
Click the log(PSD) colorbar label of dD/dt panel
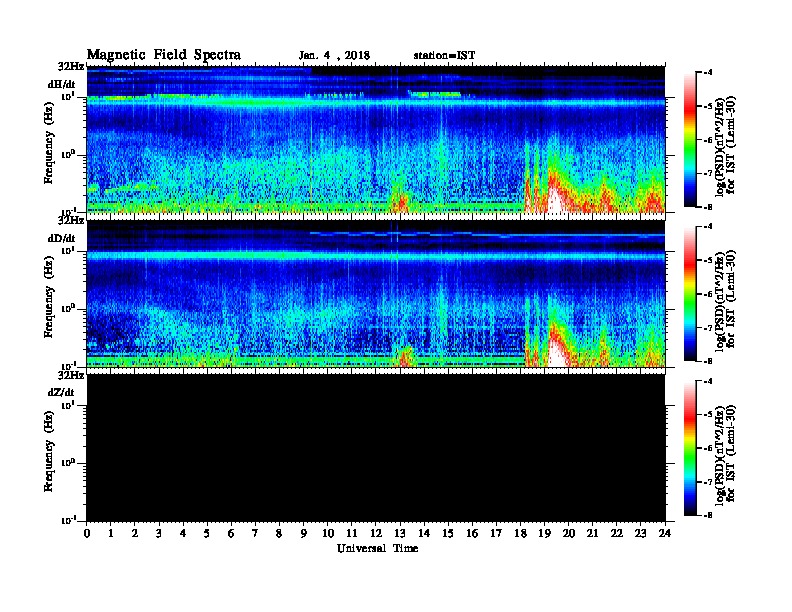pyautogui.click(x=725, y=300)
